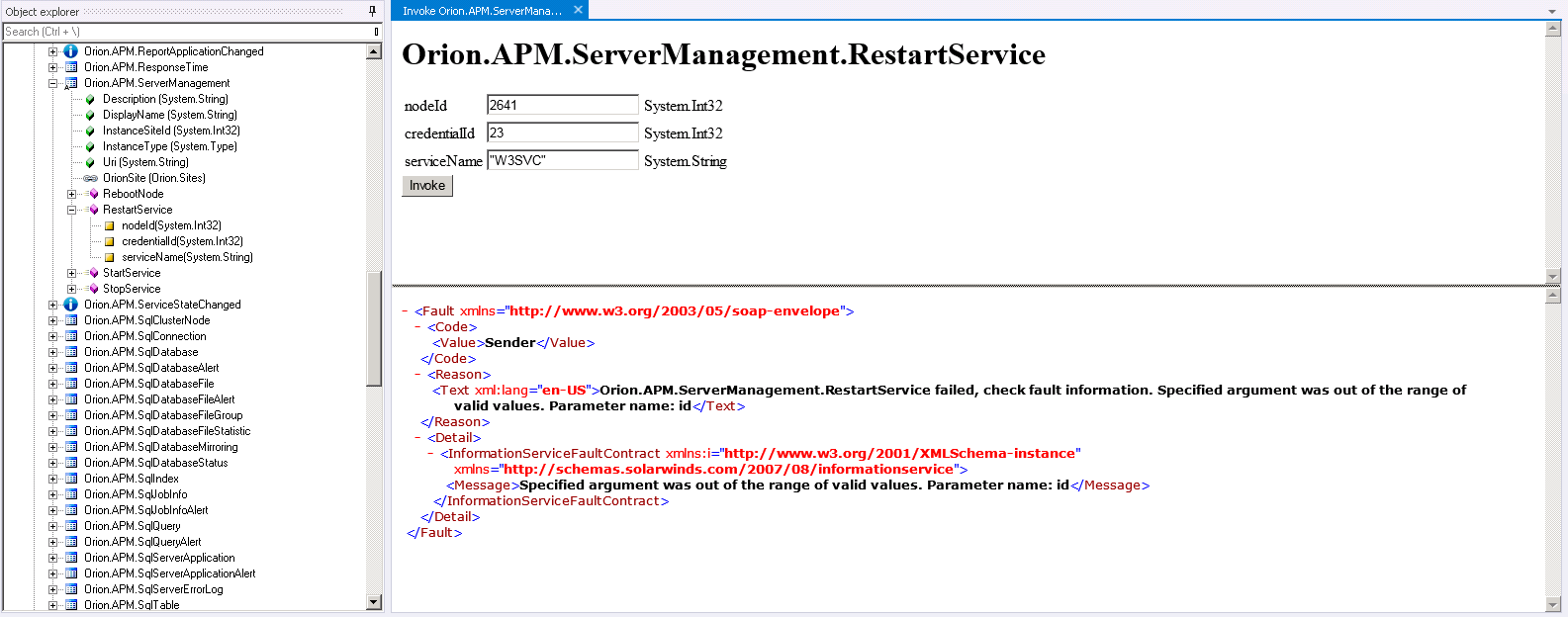1568x617 pixels.
Task: Expand the RebootNode verb node
Action: pos(72,194)
